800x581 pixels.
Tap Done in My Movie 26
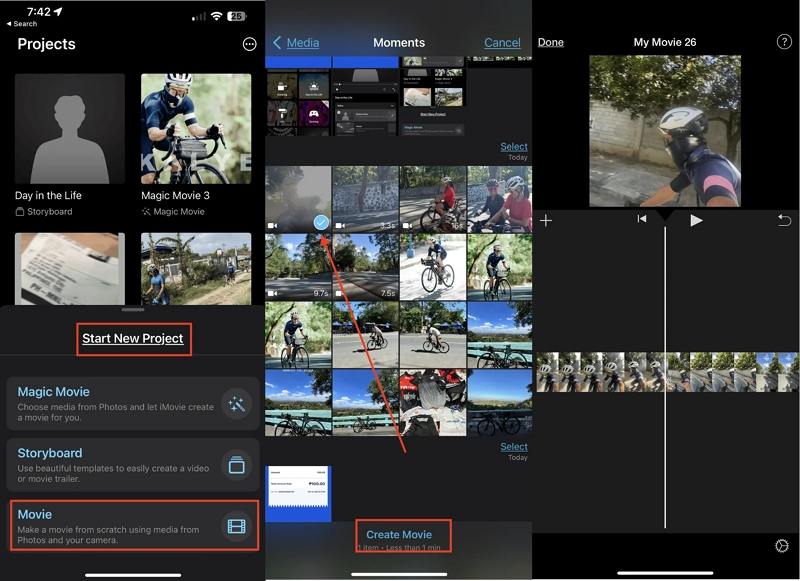pos(551,42)
